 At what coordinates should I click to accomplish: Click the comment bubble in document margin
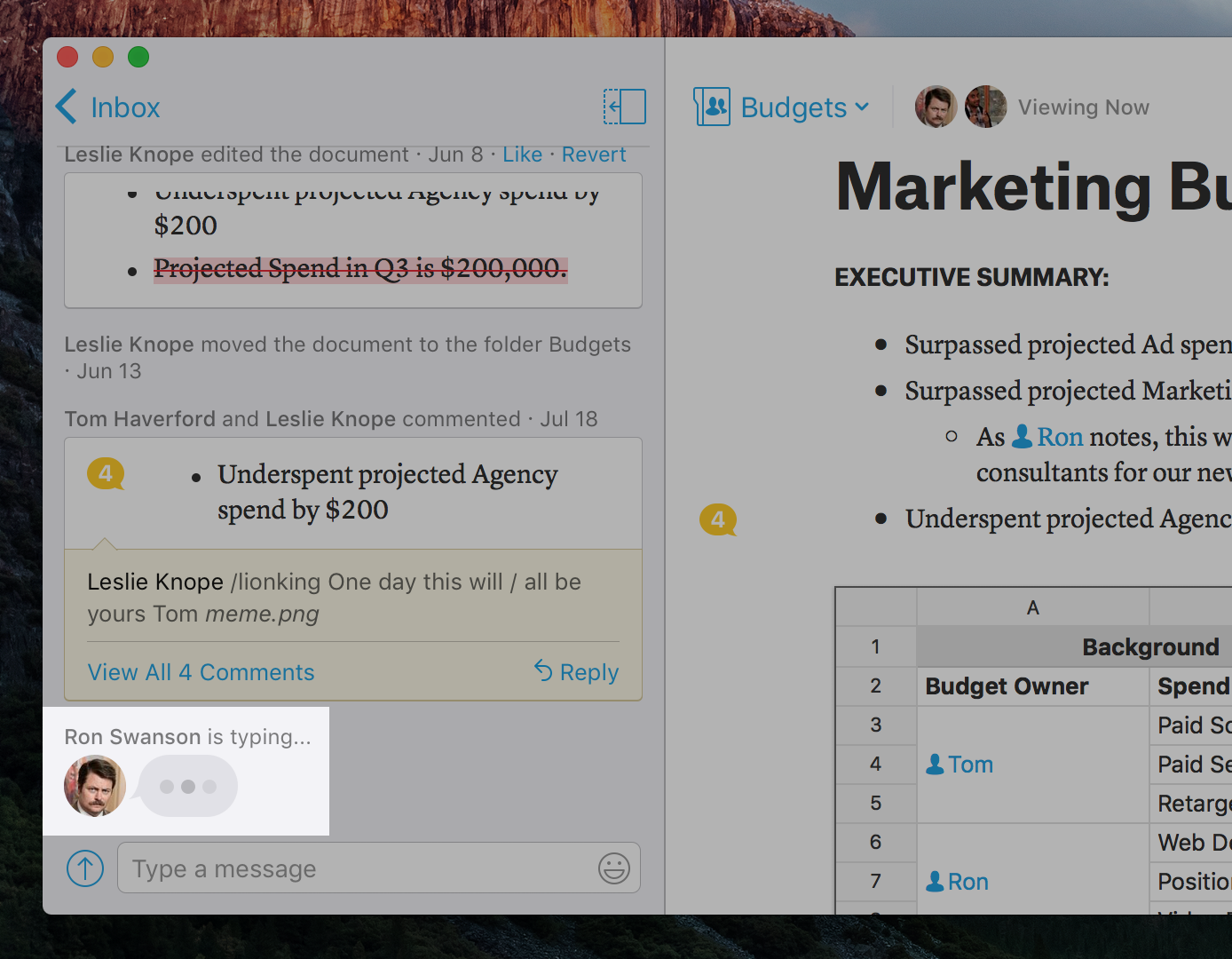pos(718,519)
